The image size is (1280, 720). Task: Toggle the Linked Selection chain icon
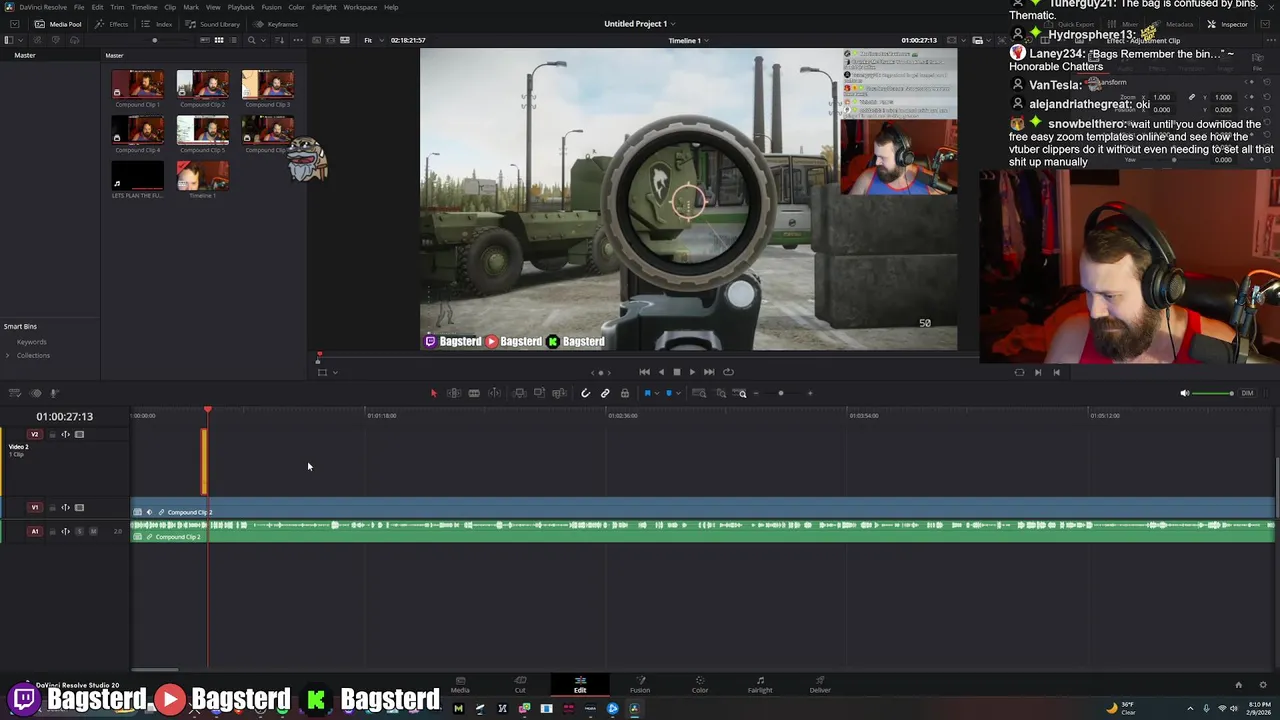605,393
